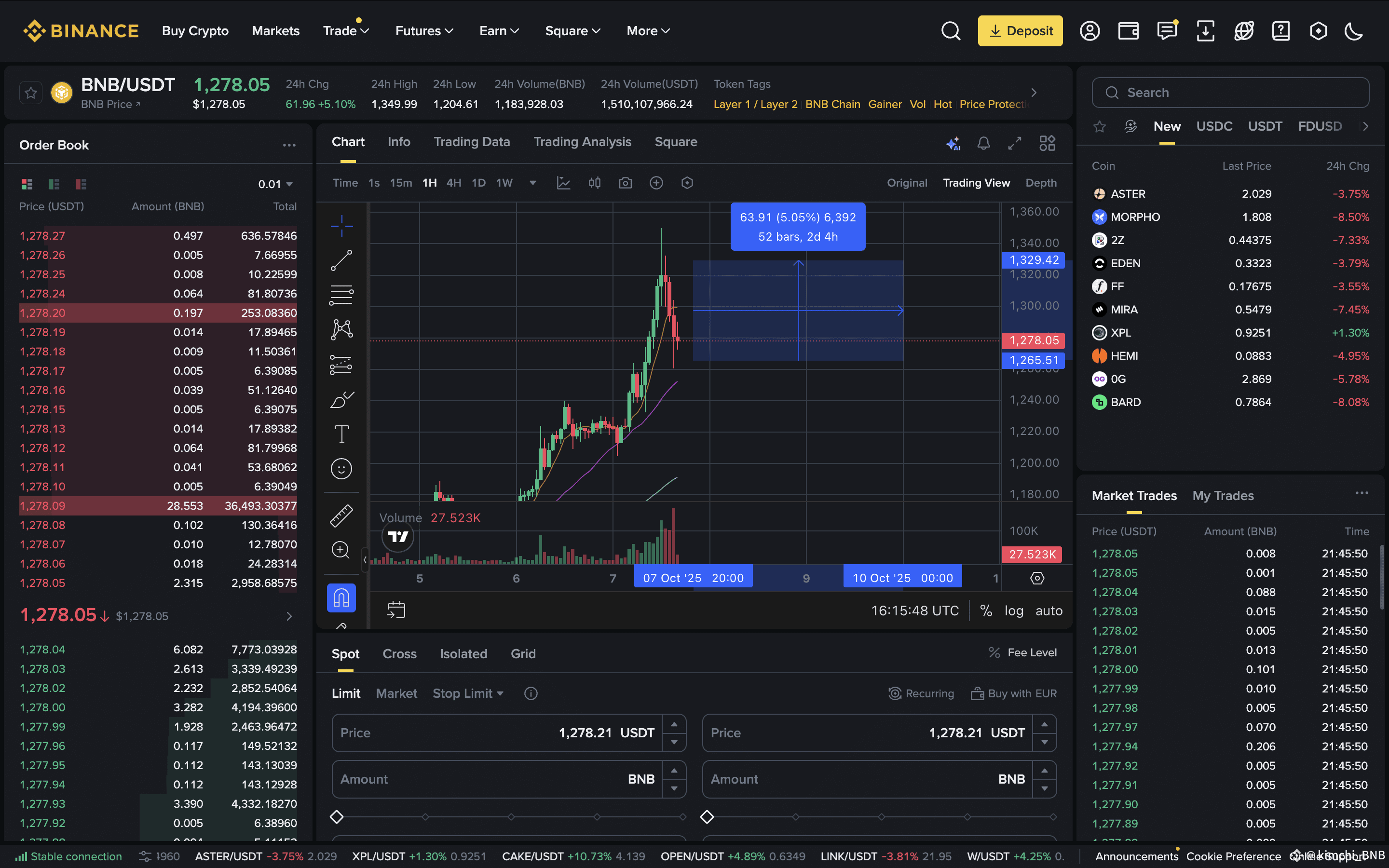Toggle log scale on chart
Screen dimensions: 1389x868
coord(1014,611)
